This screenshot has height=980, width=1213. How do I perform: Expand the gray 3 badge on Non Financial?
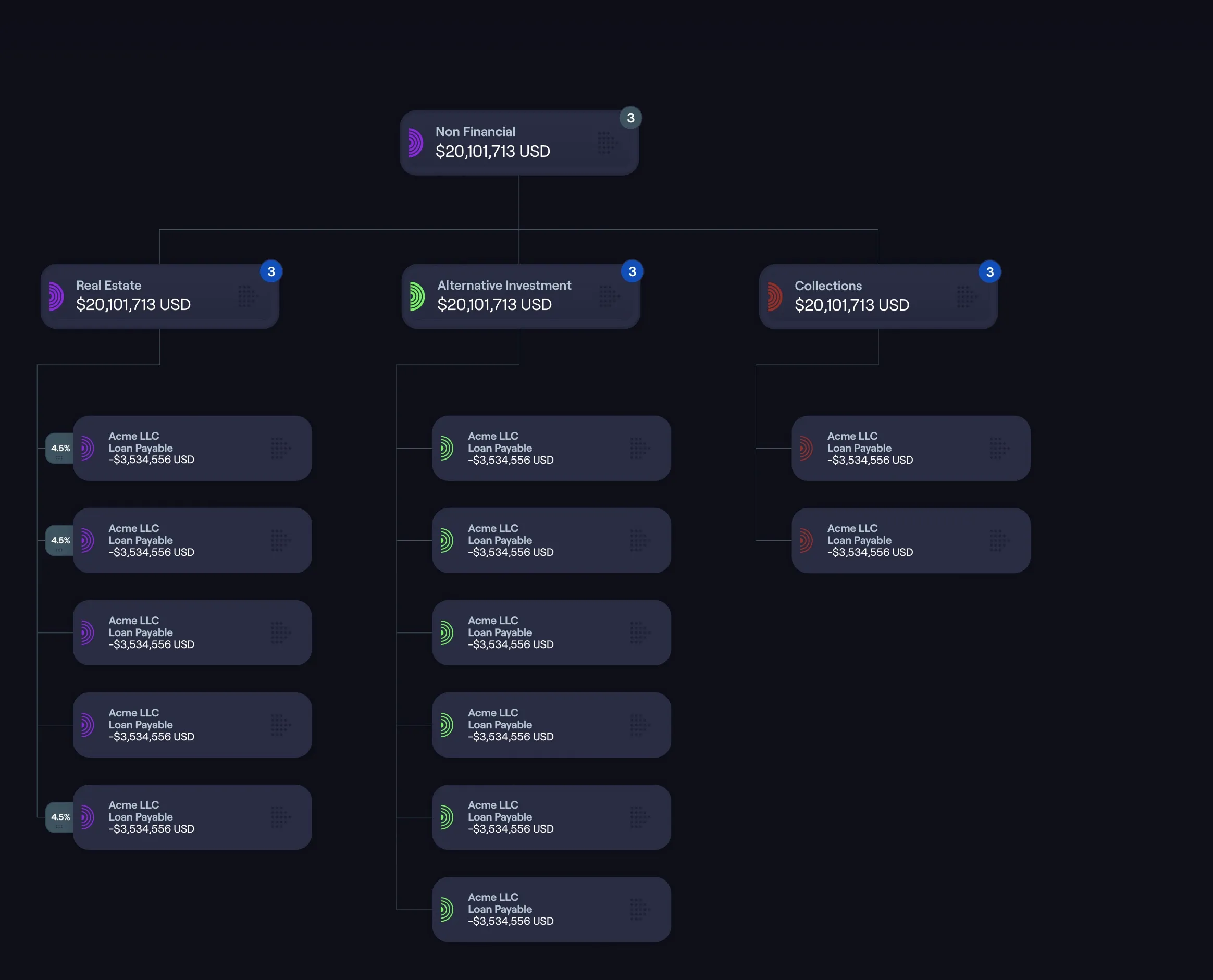point(630,118)
